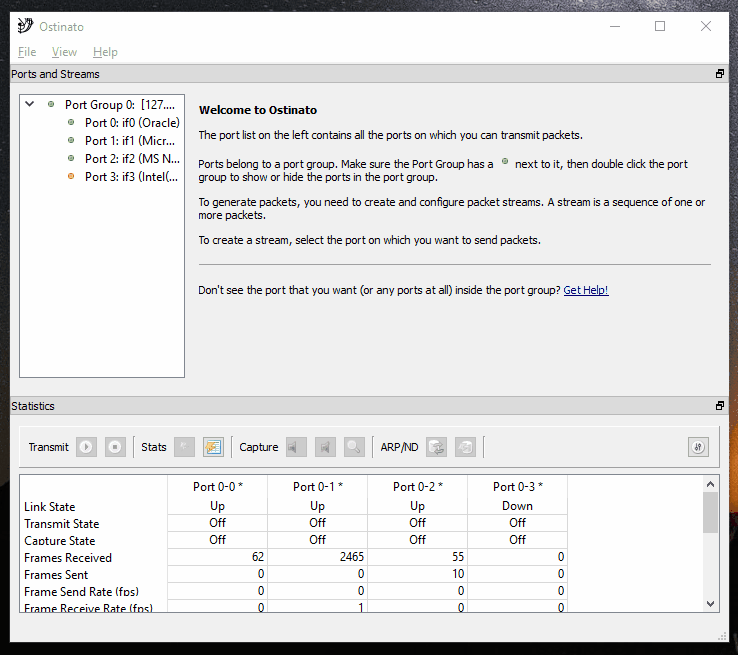Select the Port 0-1 column header

pyautogui.click(x=318, y=487)
